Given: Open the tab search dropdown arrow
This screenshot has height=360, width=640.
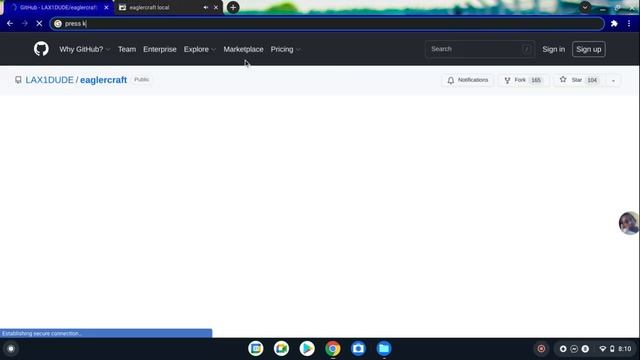Looking at the screenshot, I should point(585,7).
